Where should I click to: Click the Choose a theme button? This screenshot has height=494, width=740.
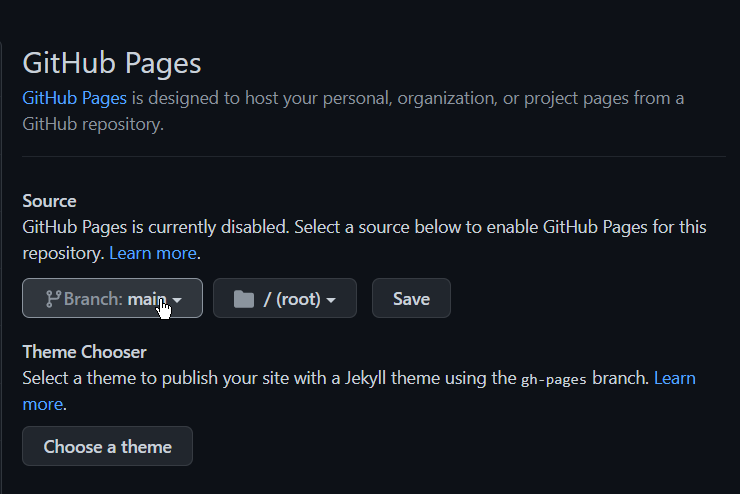(107, 446)
